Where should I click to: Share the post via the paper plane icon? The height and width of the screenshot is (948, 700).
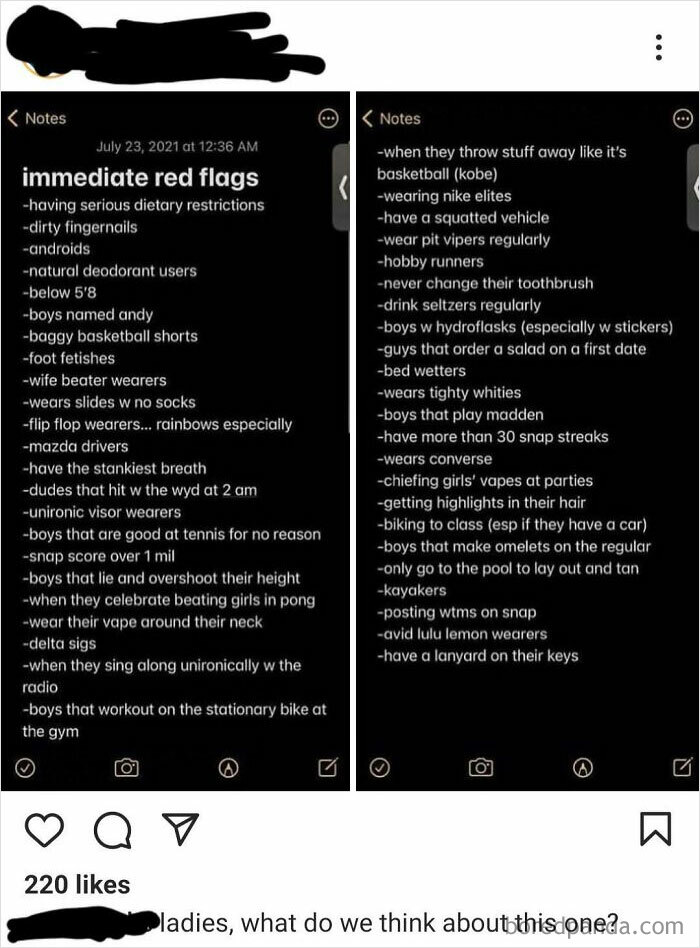coord(179,827)
